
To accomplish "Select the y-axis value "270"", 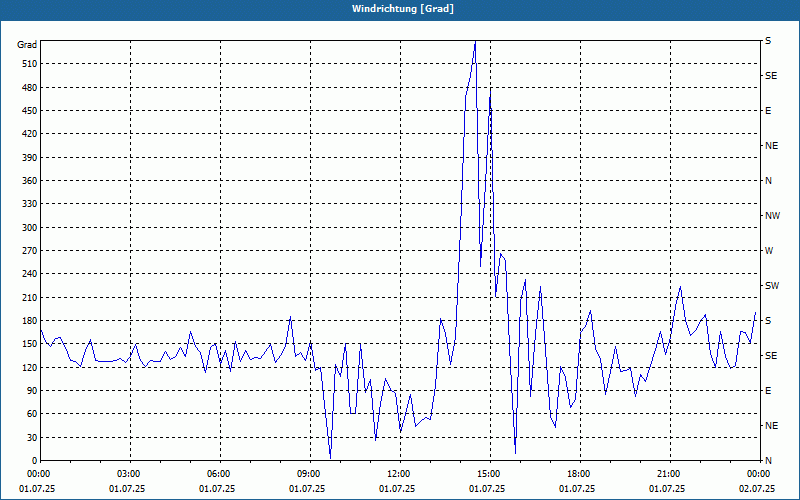I will coord(30,251).
